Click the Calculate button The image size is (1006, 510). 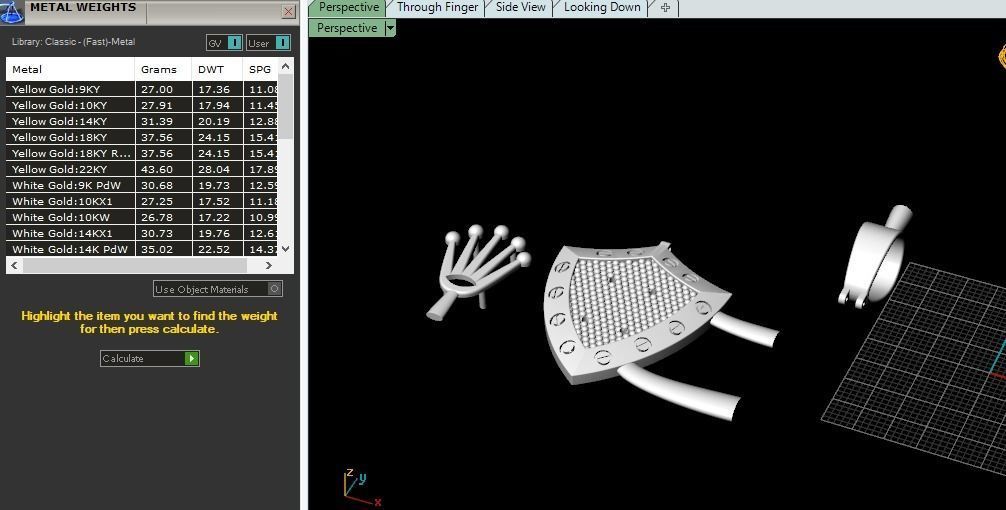tap(149, 359)
